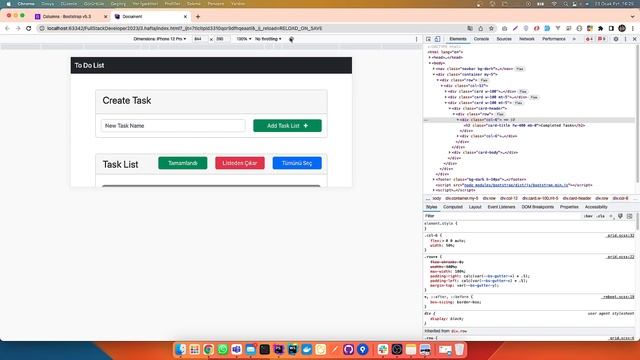Screen dimensions: 640x360
Task: Expand the div card-body node
Action: click(x=450, y=153)
